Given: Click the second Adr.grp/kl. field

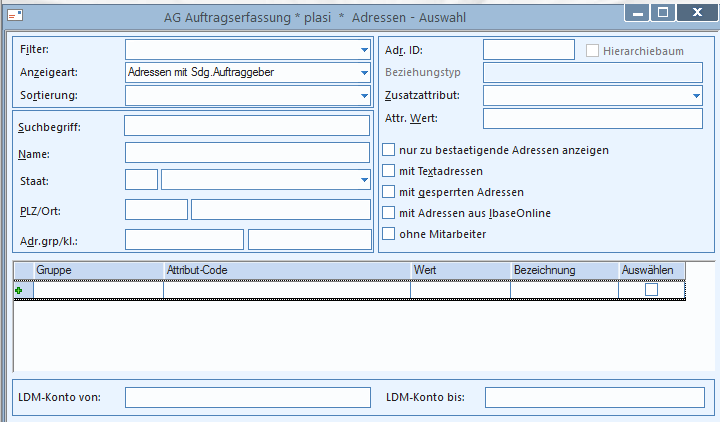Looking at the screenshot, I should 309,240.
